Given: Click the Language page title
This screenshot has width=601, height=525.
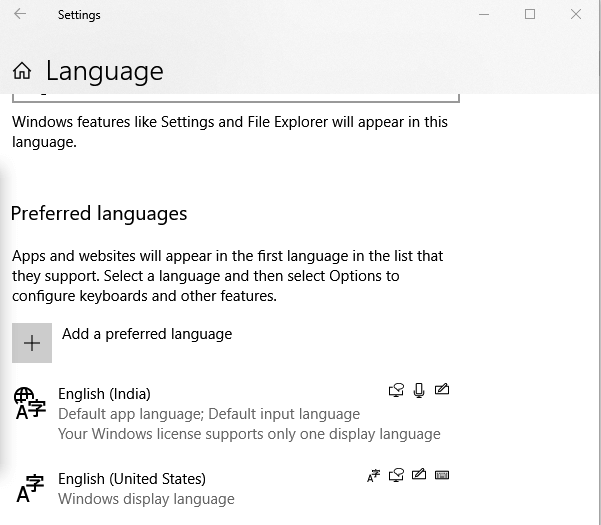Looking at the screenshot, I should point(105,71).
